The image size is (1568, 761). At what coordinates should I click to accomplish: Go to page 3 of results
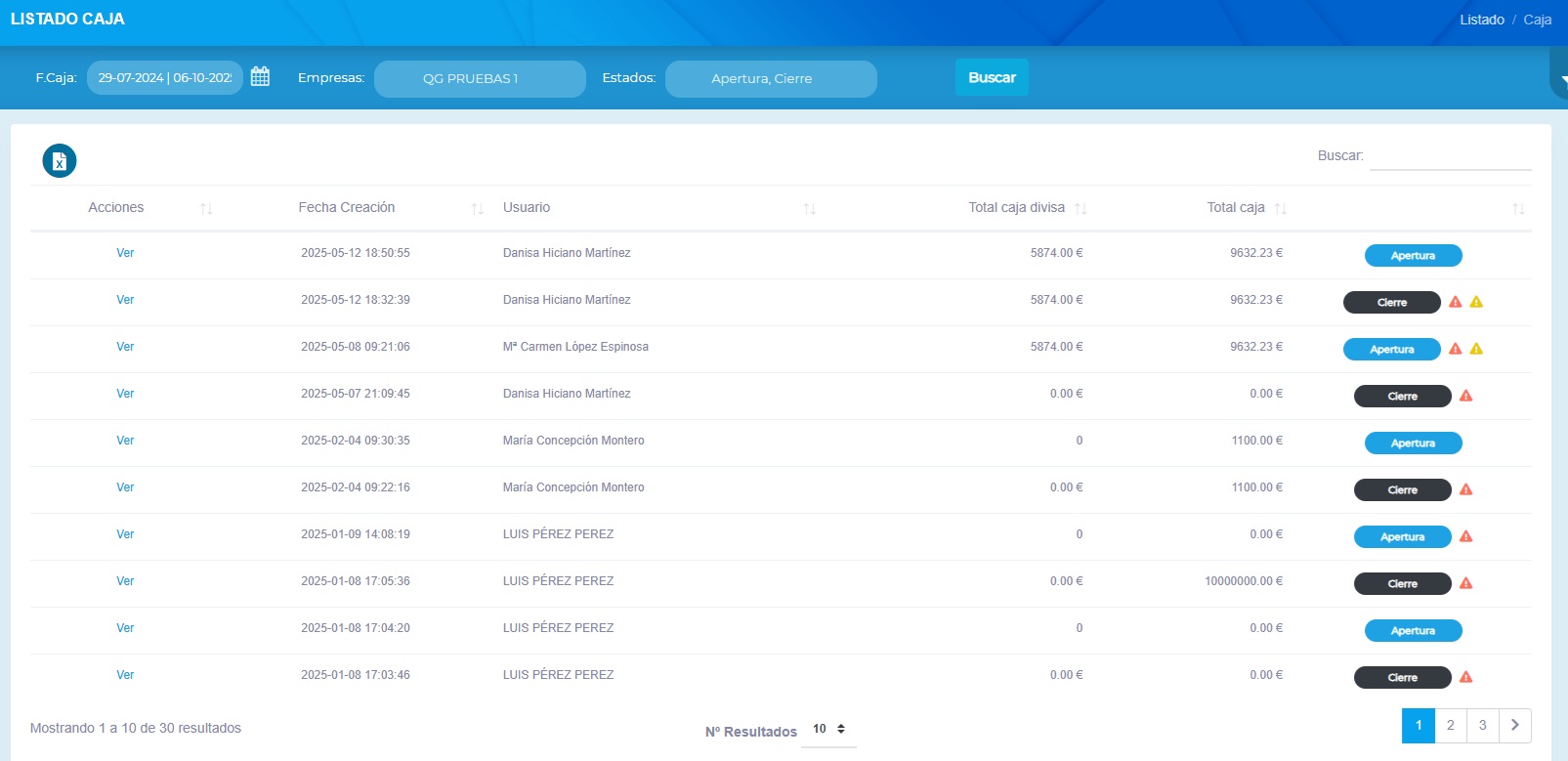click(1482, 725)
